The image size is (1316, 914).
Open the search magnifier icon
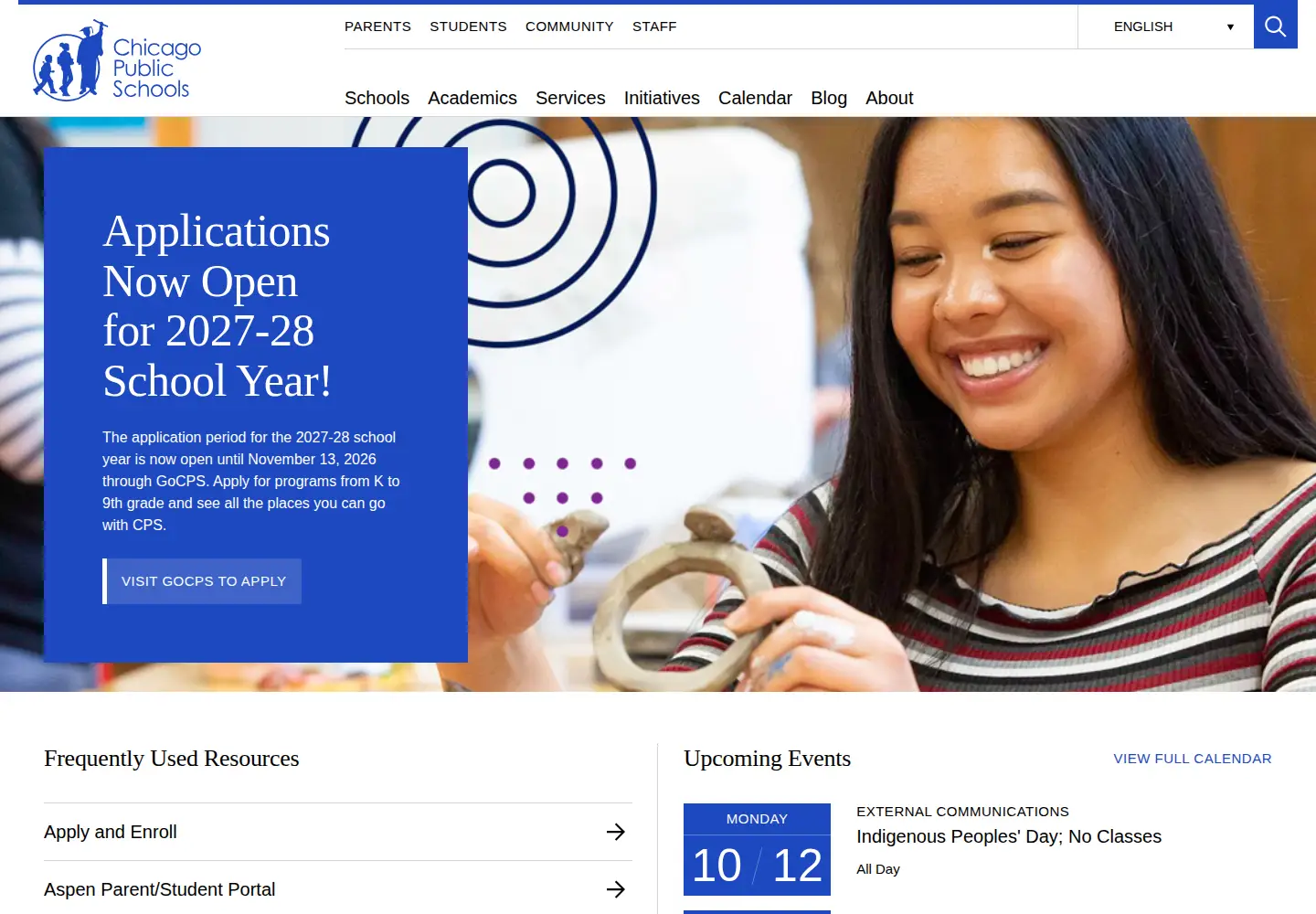pyautogui.click(x=1276, y=27)
